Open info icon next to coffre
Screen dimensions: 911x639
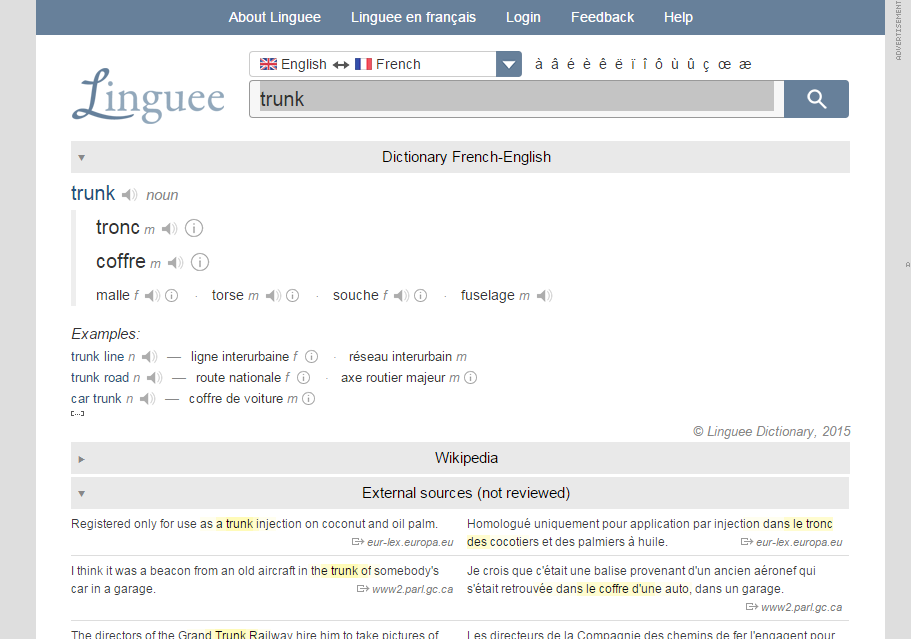coord(200,263)
